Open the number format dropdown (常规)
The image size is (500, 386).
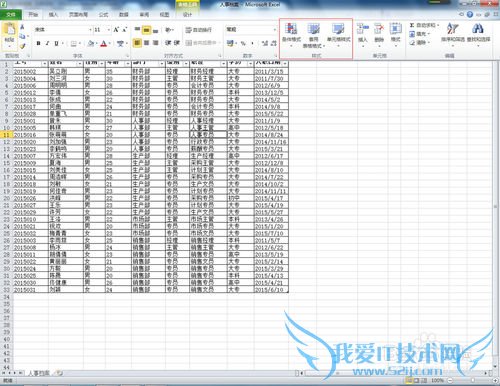(x=275, y=30)
